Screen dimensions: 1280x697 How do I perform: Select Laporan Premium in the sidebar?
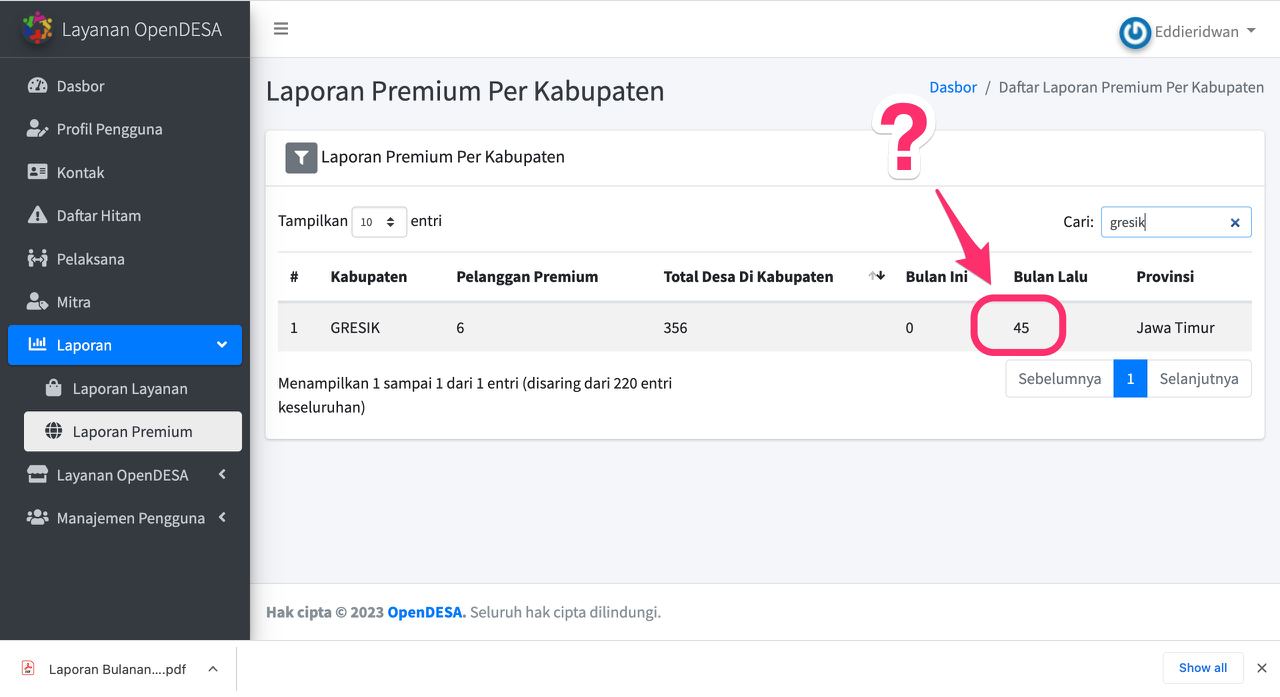(x=133, y=431)
